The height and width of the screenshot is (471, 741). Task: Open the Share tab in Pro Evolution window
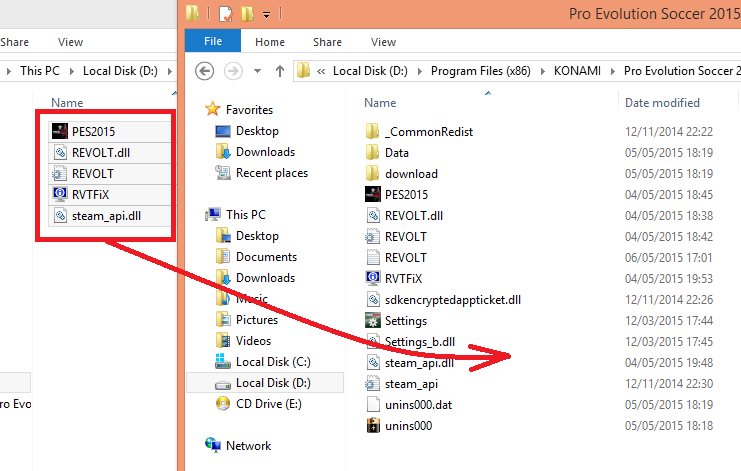(327, 42)
